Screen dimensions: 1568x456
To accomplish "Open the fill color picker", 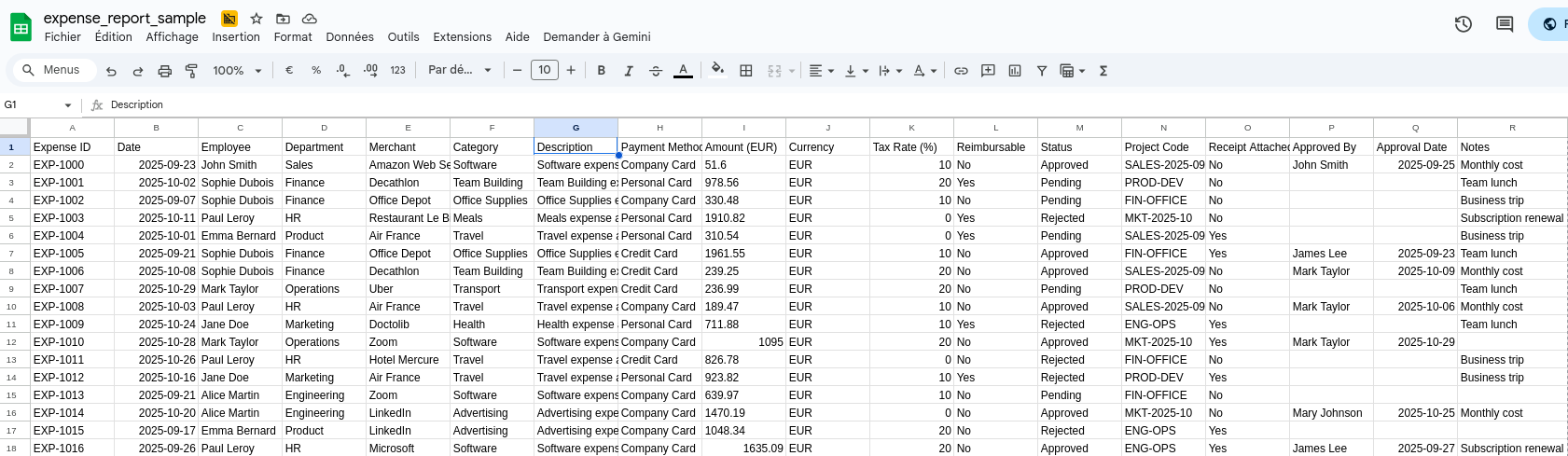I will tap(717, 70).
